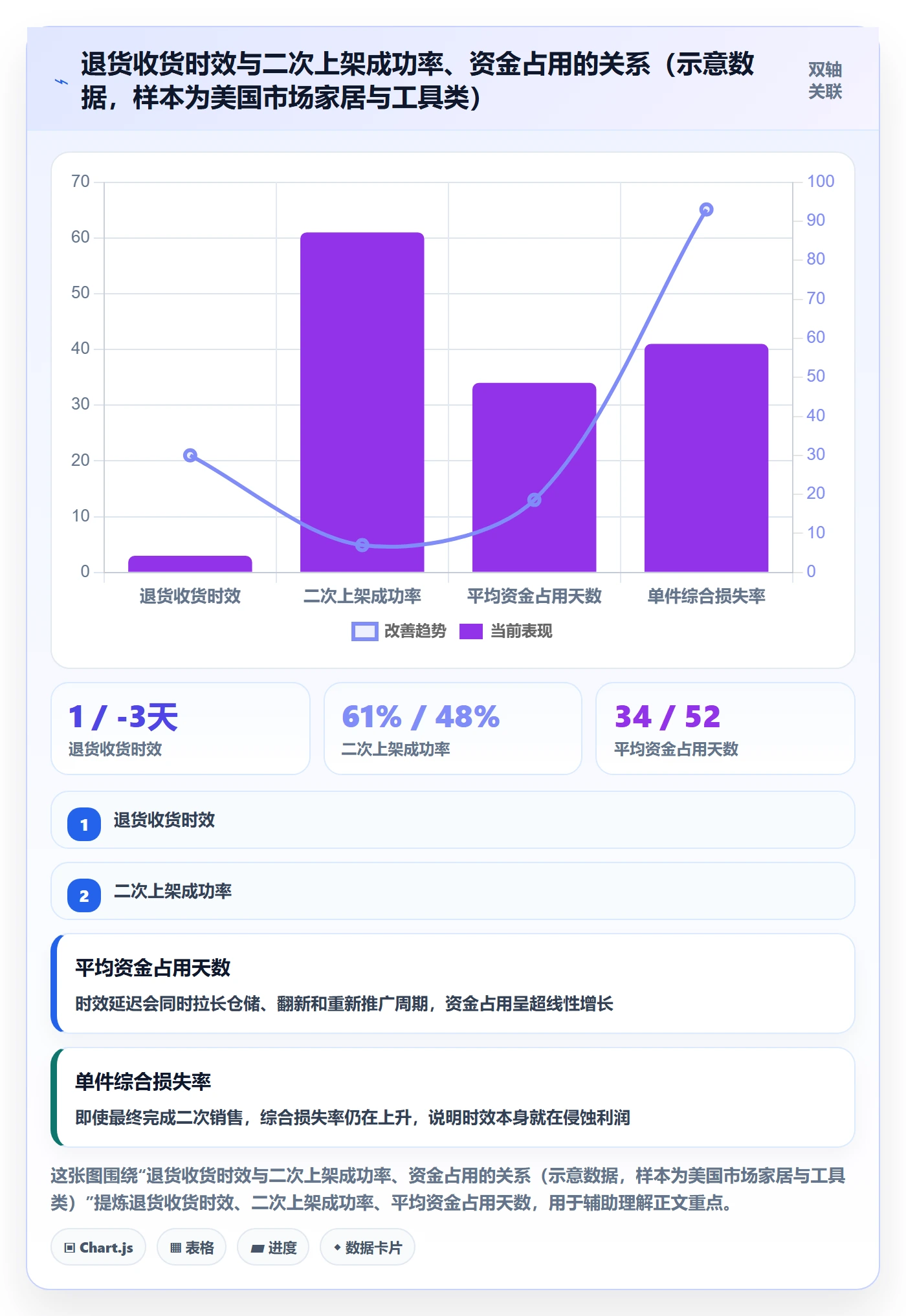Toggle the 改善趋势 legend swatch
Screen dimensions: 906x1316
coord(364,631)
